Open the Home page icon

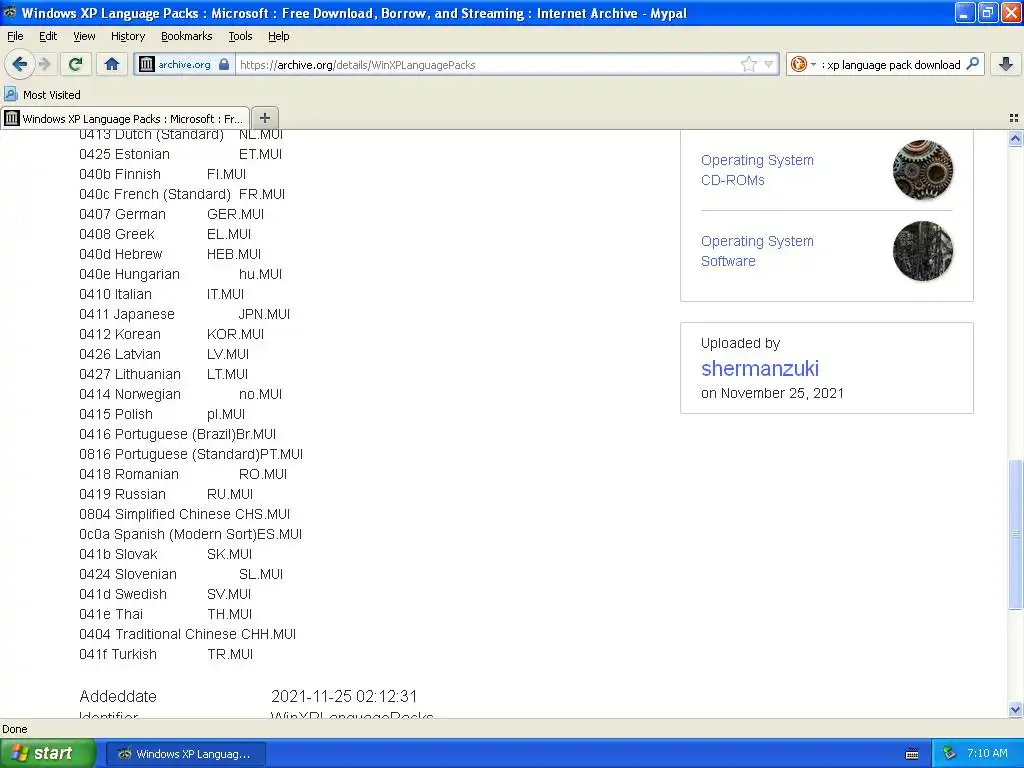pos(112,64)
